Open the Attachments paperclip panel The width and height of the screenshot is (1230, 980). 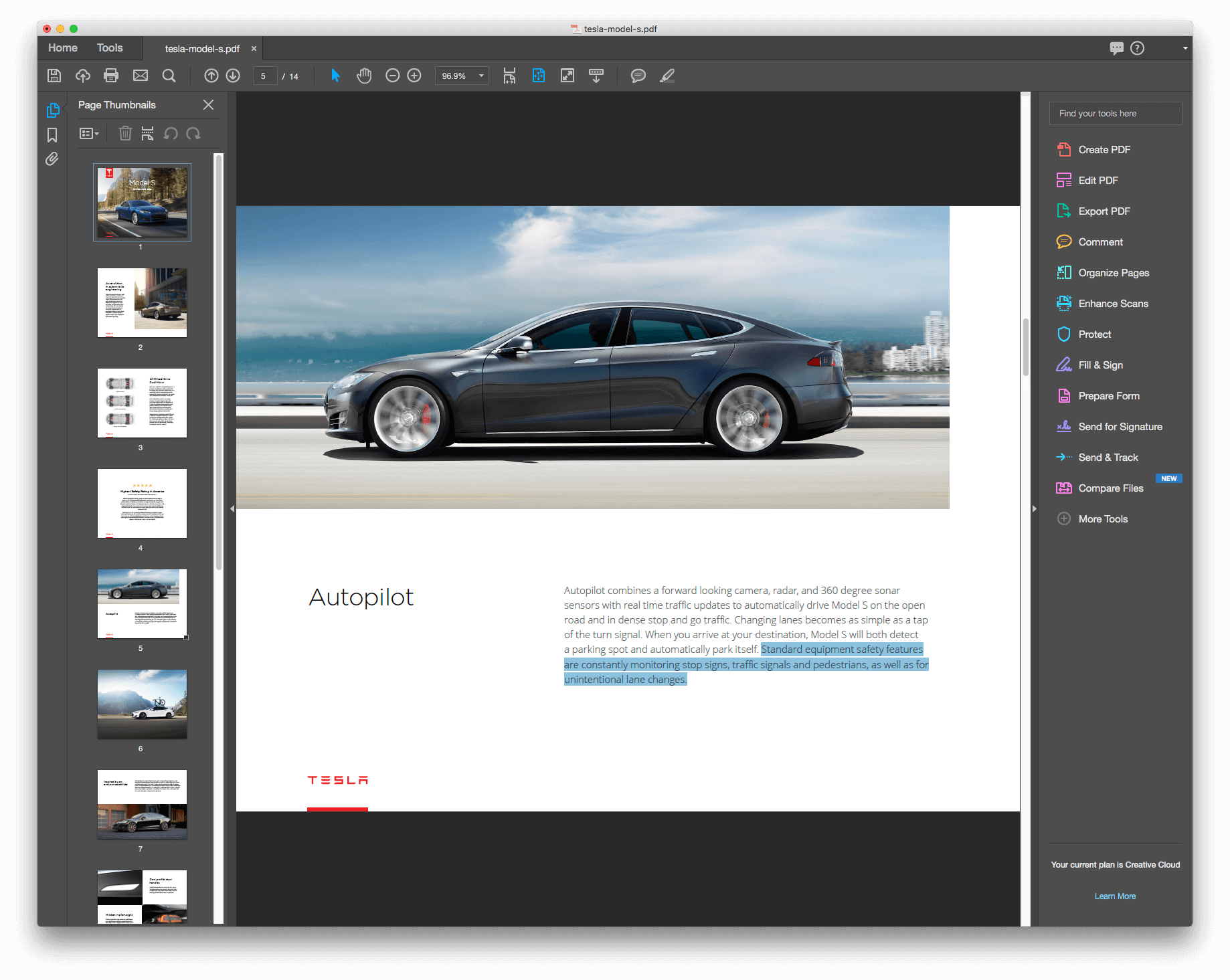click(52, 159)
